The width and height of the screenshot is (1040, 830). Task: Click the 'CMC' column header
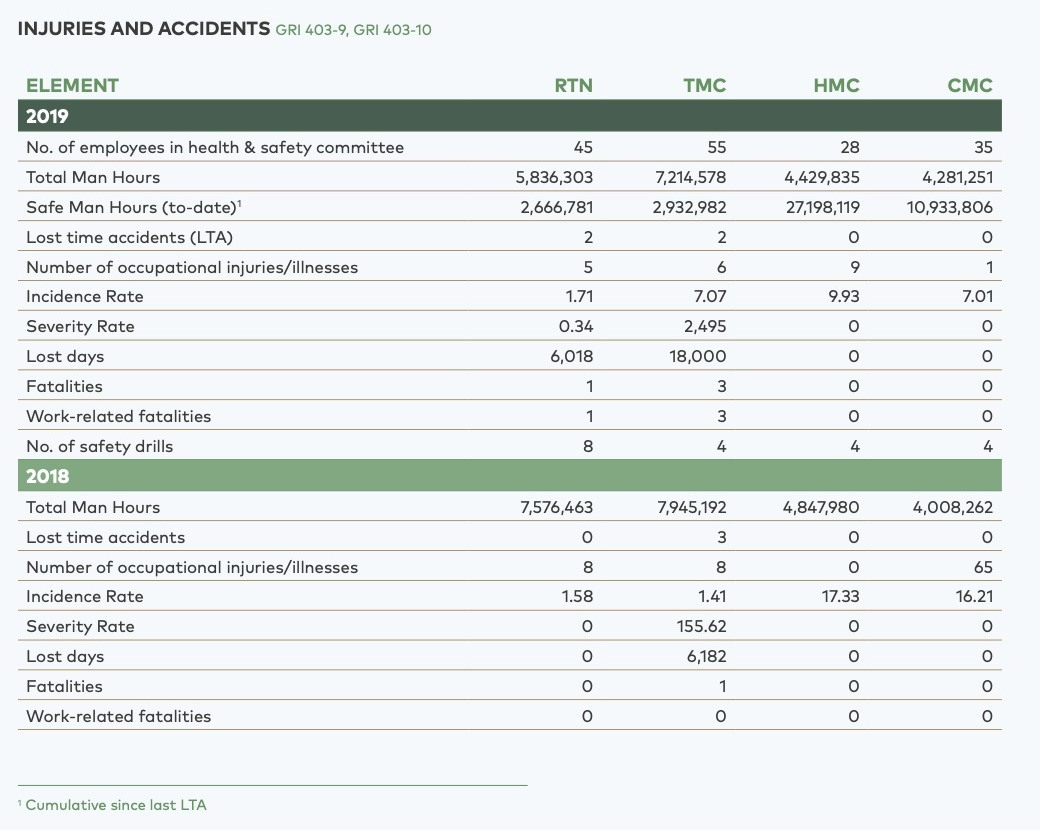pos(970,86)
